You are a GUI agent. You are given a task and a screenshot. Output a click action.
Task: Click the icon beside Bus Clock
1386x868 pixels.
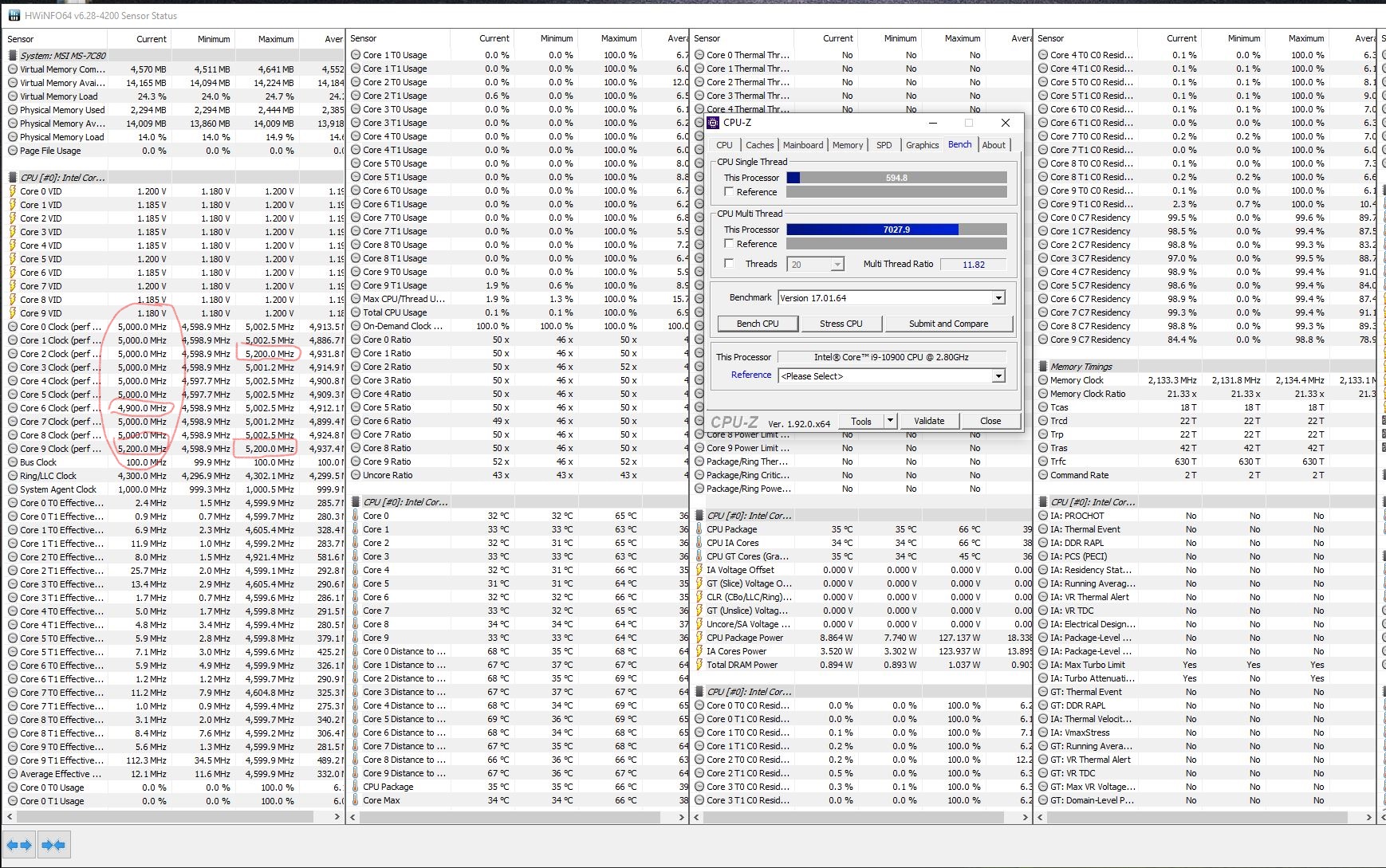pos(13,462)
